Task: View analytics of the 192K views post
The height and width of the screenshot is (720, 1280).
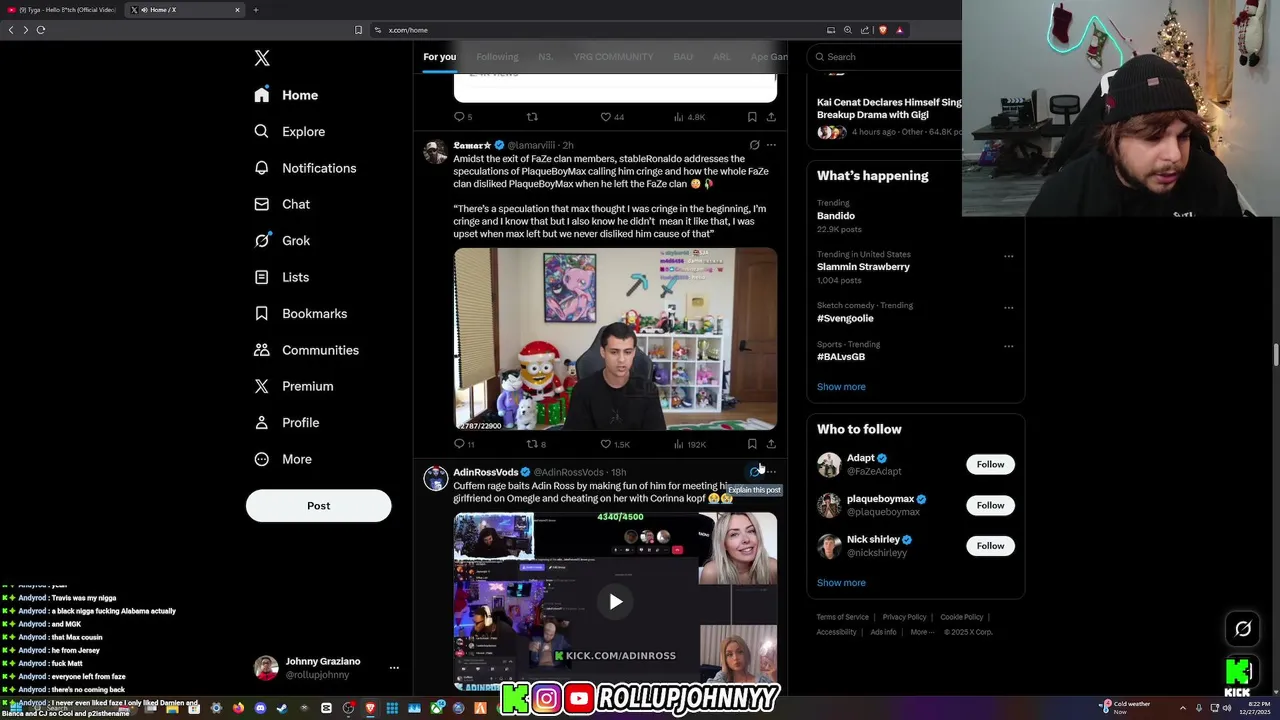Action: pyautogui.click(x=690, y=444)
